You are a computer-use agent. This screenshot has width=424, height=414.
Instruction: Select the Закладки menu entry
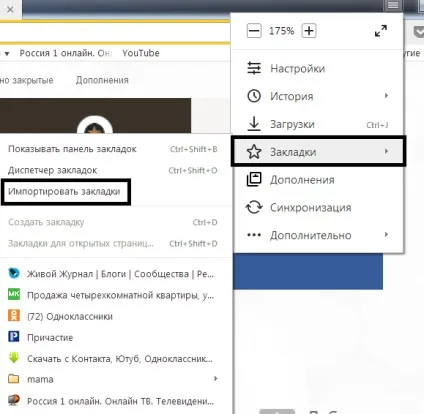318,152
